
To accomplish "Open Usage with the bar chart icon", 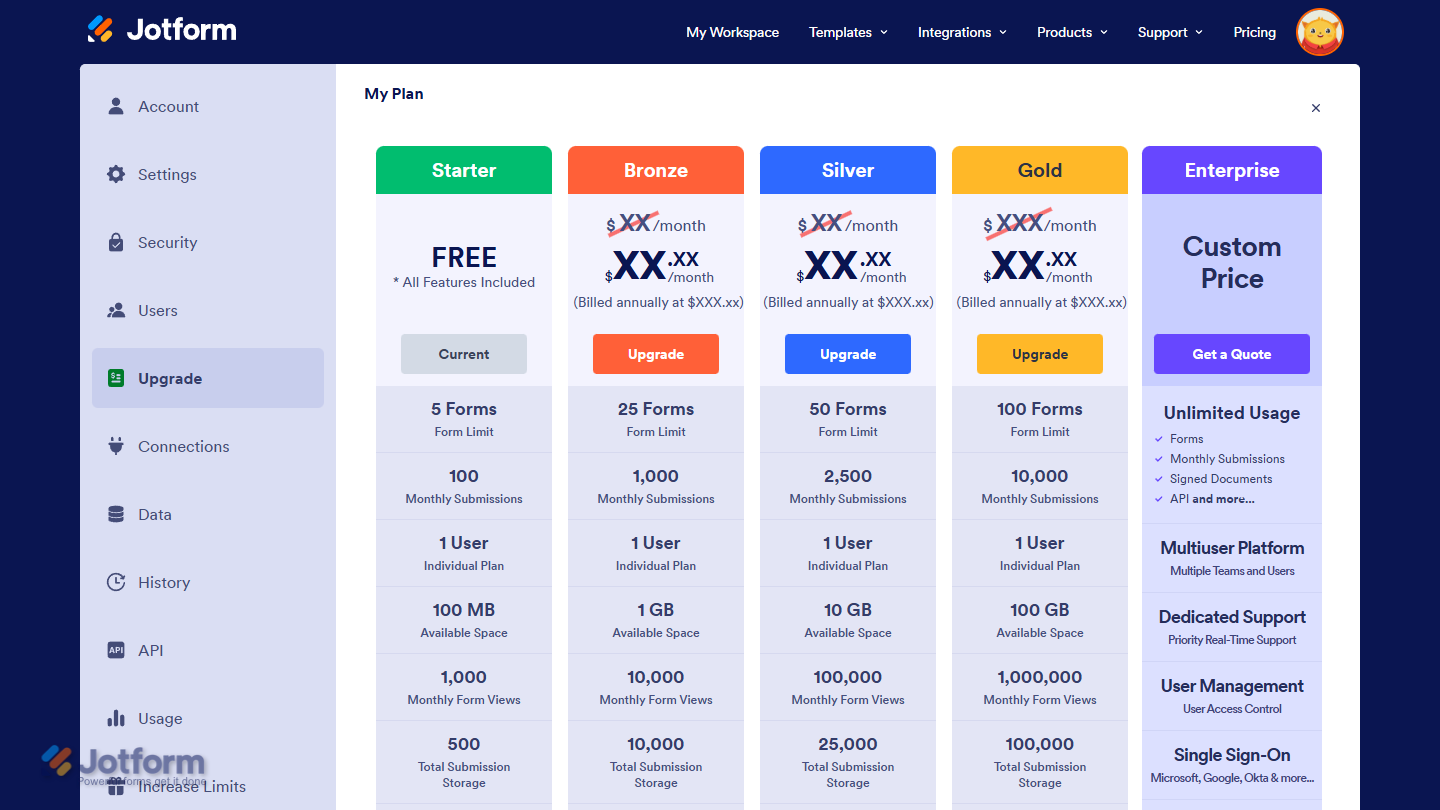I will point(118,718).
